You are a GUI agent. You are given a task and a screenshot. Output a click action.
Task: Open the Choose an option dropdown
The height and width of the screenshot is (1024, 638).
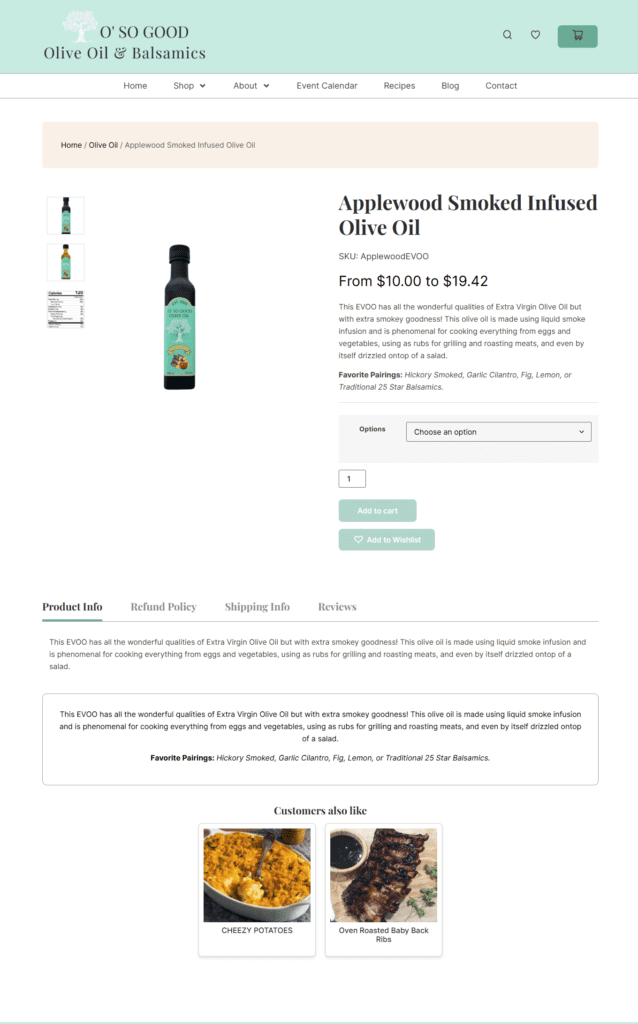pyautogui.click(x=498, y=432)
